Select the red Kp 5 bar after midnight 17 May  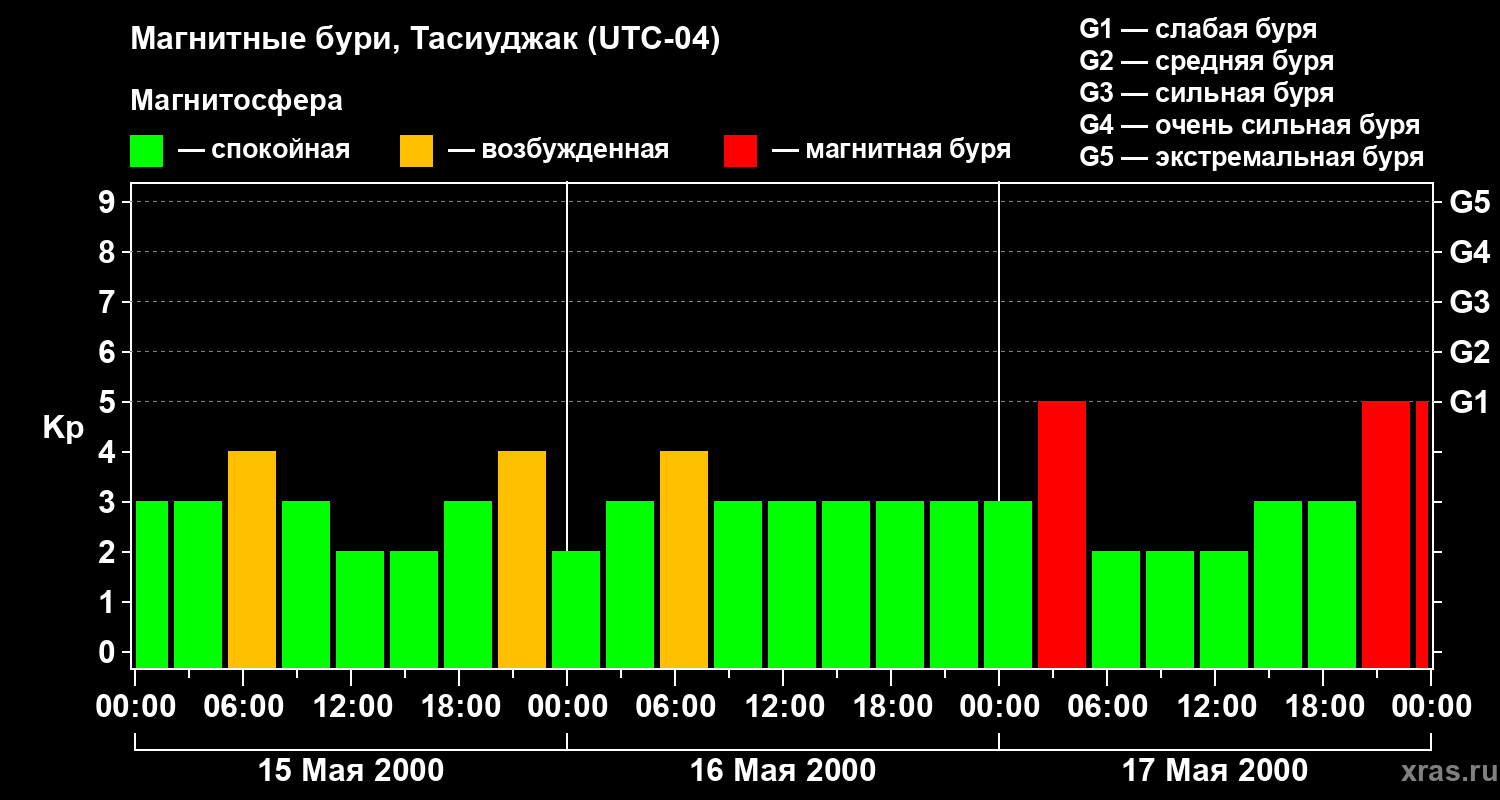1062,535
